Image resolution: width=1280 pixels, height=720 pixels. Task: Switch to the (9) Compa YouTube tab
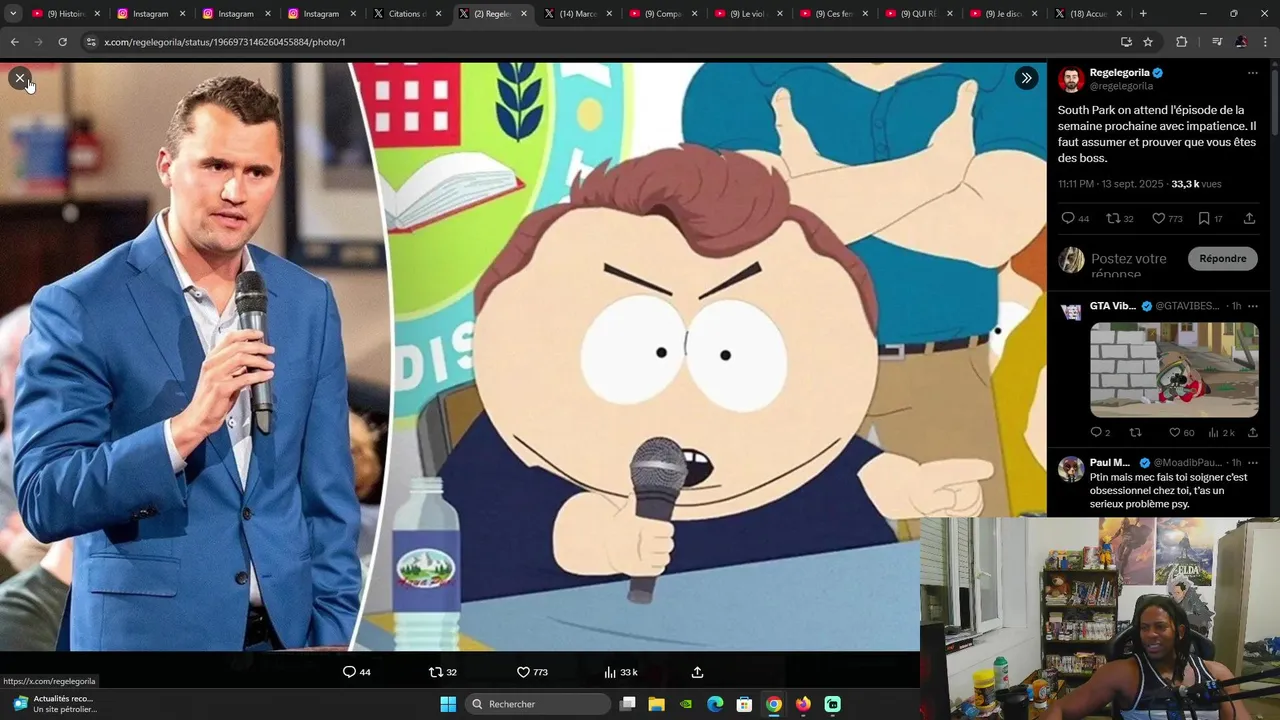(663, 14)
